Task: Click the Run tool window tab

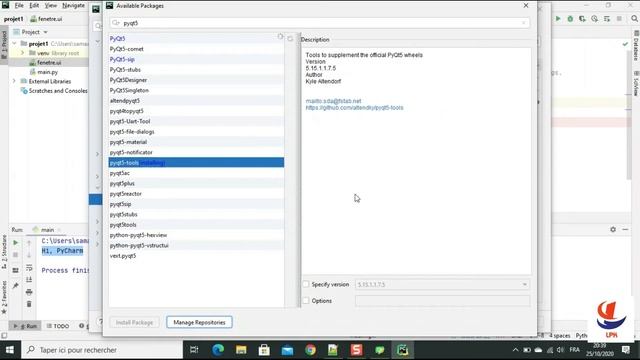Action: [x=25, y=326]
